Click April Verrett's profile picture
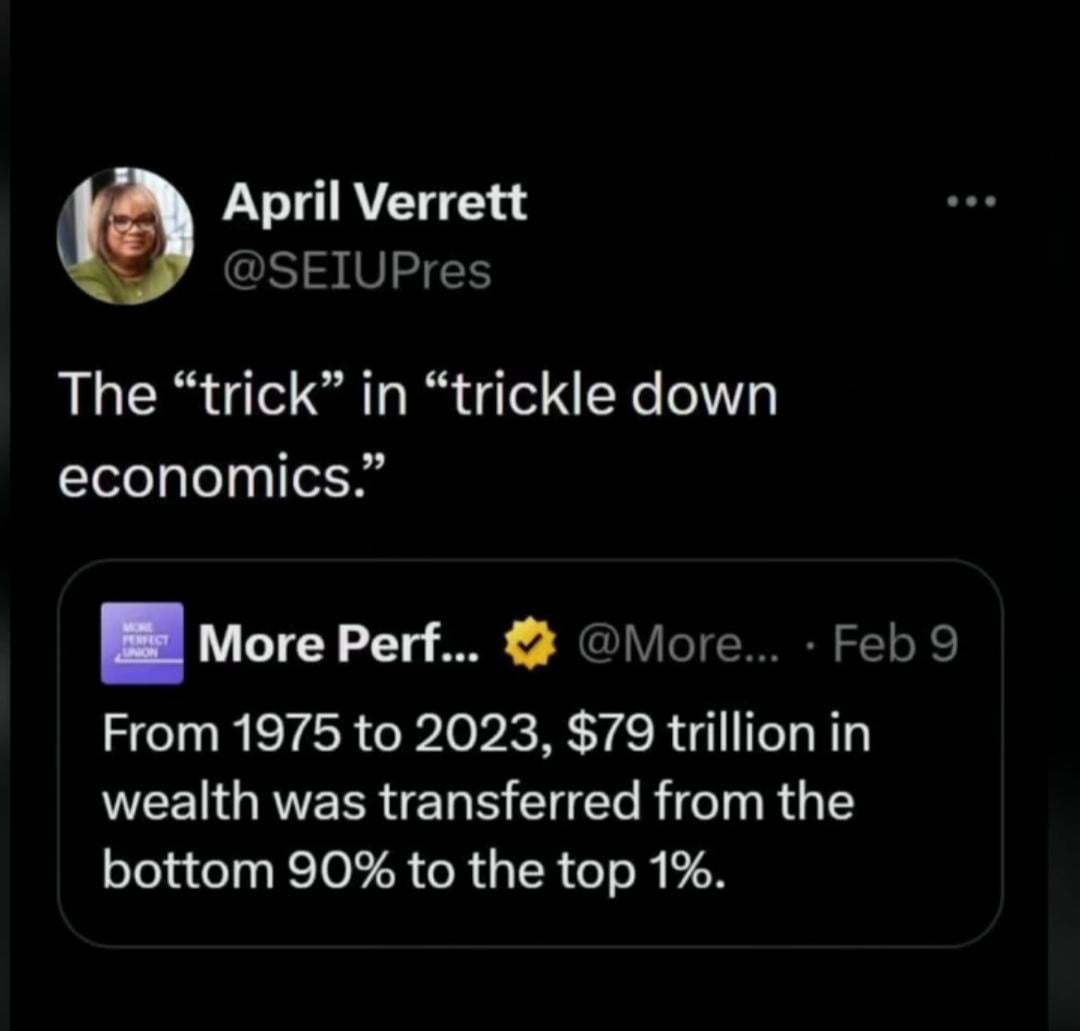1080x1031 pixels. (125, 235)
